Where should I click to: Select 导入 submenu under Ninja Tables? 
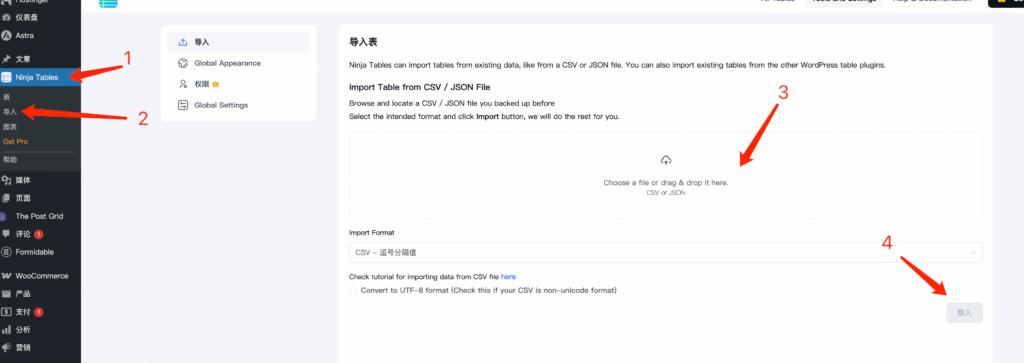(x=10, y=112)
